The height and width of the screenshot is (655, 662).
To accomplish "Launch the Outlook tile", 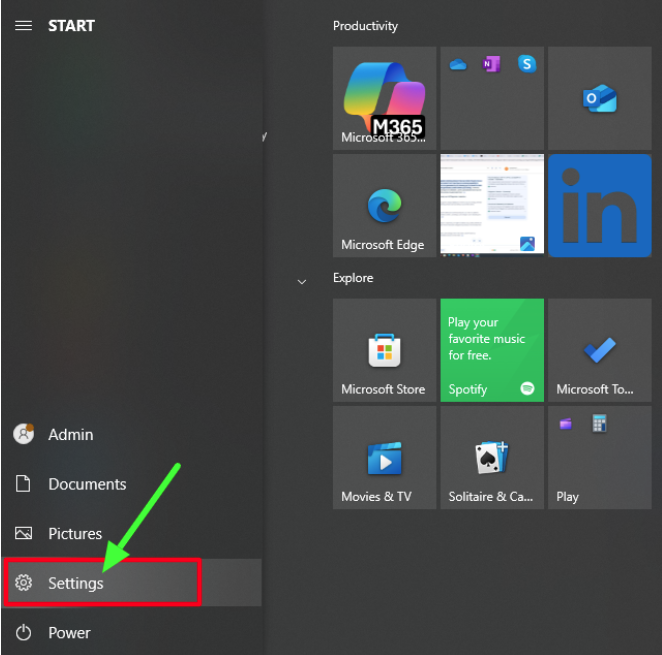I will pyautogui.click(x=600, y=98).
